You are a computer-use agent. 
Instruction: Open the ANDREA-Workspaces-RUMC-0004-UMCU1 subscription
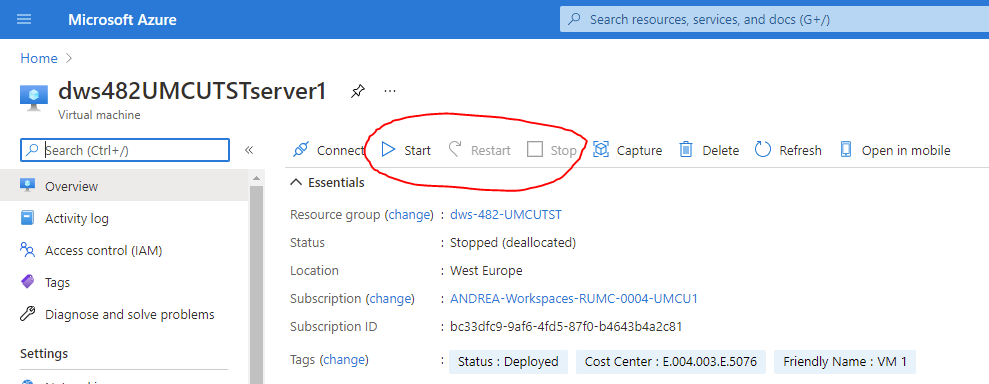tap(574, 298)
